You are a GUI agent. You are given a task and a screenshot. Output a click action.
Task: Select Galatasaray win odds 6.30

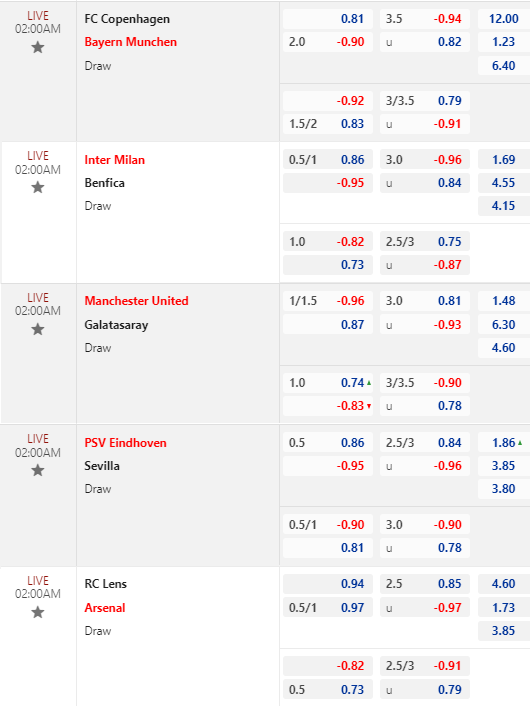coord(504,325)
